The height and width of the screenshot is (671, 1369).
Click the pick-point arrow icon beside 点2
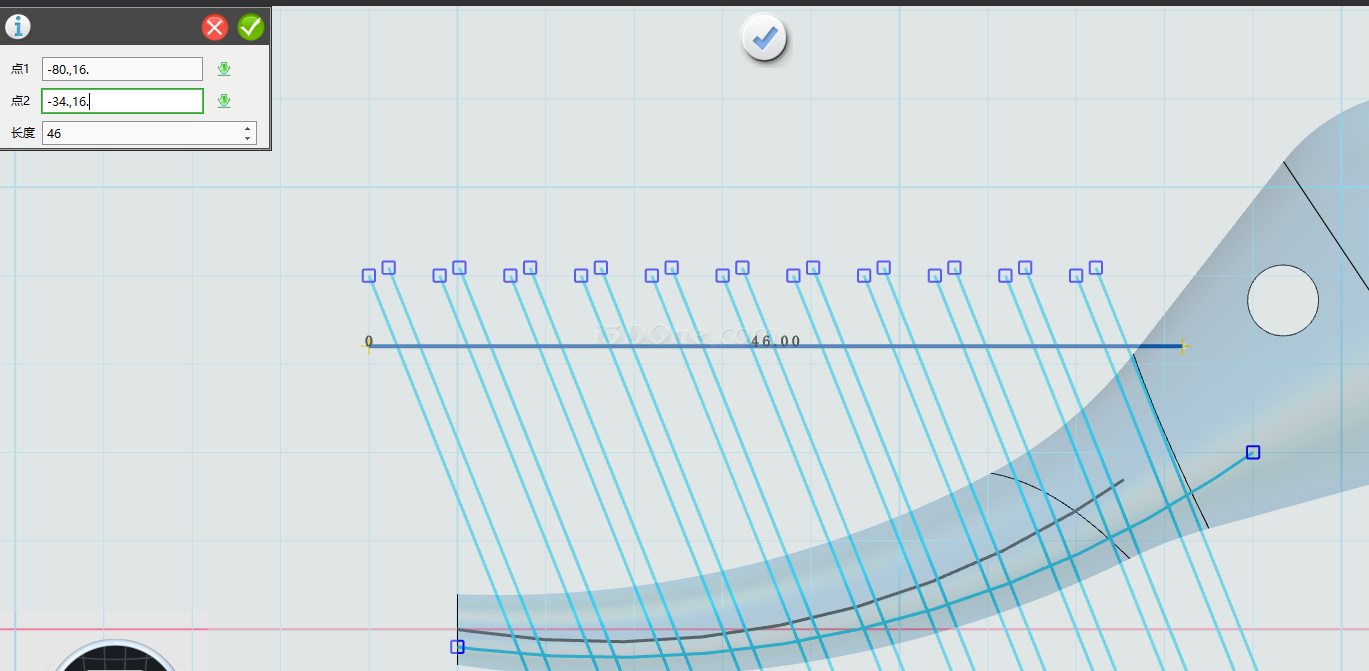click(x=224, y=101)
